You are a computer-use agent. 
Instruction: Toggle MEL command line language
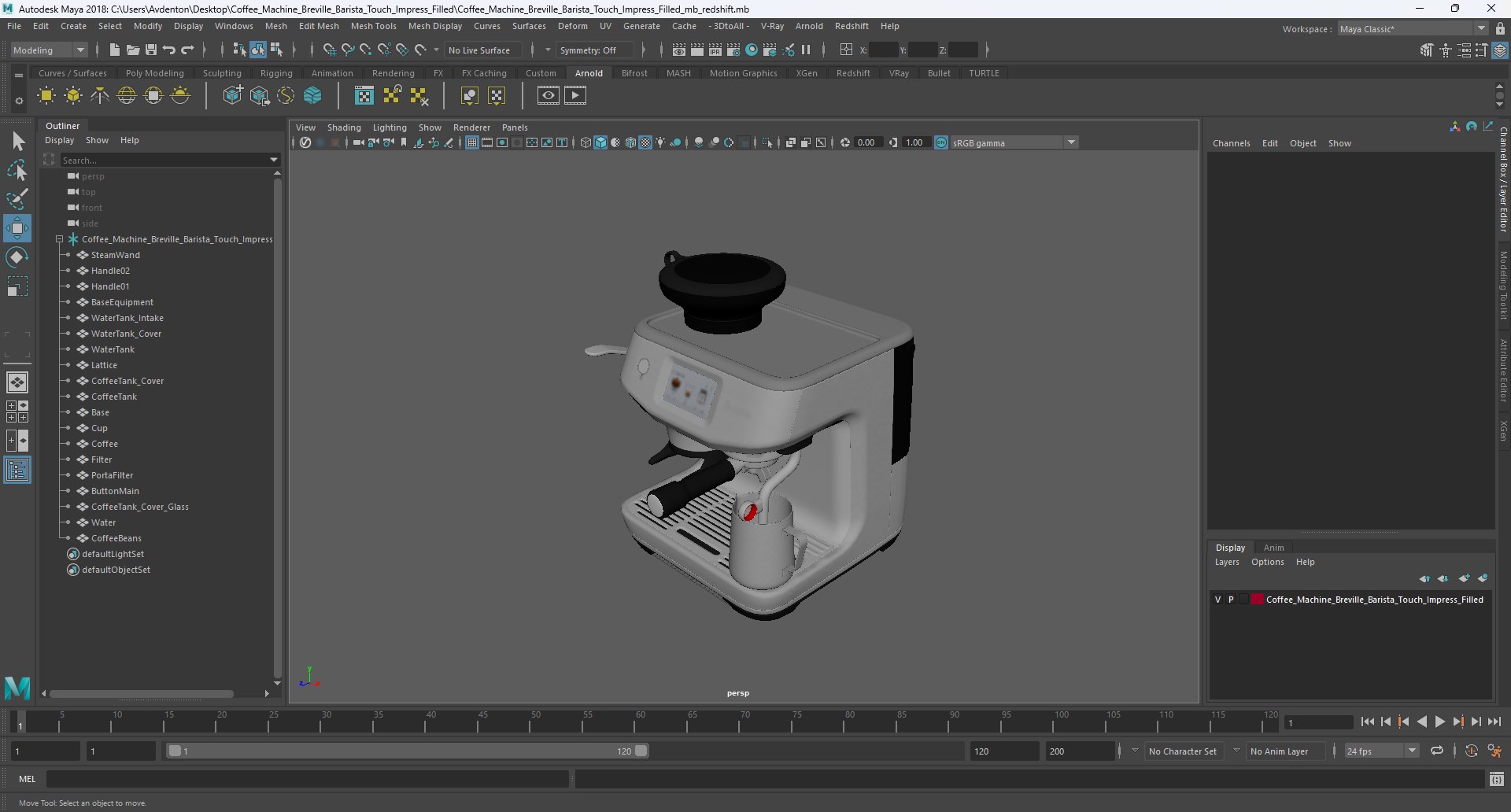(28, 779)
